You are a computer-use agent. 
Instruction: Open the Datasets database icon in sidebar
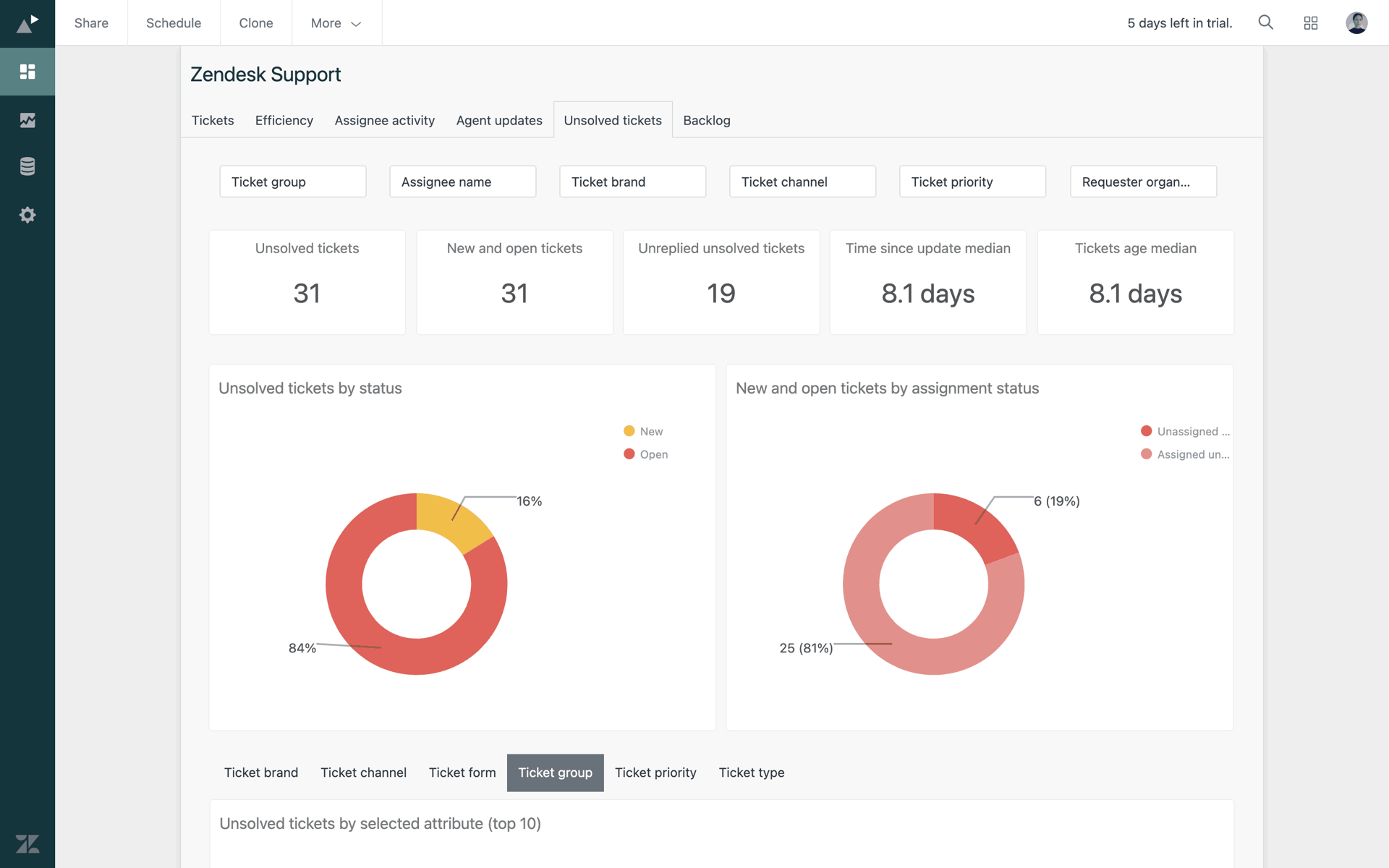coord(27,166)
